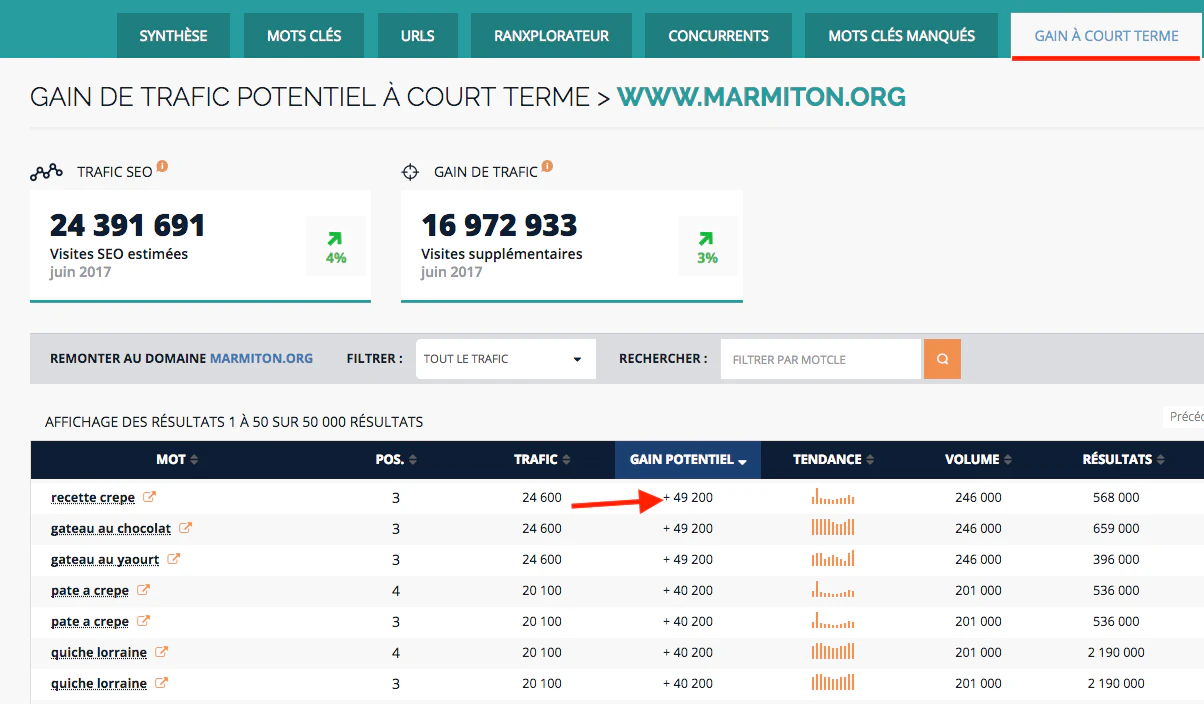The width and height of the screenshot is (1204, 704).
Task: Sort table by the VOLUME column
Action: click(979, 460)
